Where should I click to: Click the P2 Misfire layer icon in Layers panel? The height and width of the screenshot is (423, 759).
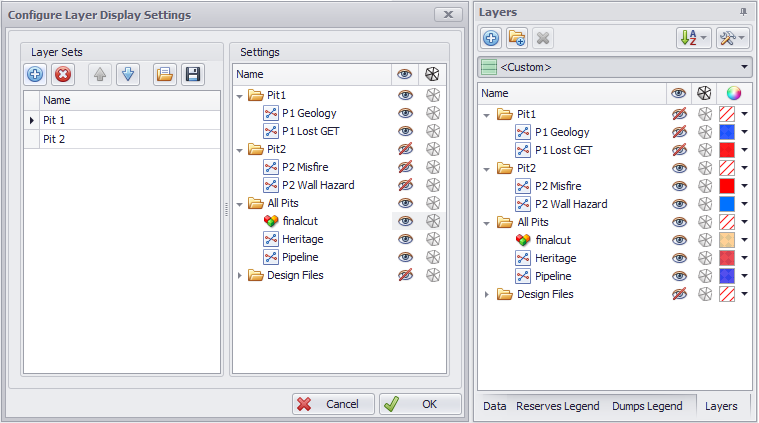tap(523, 186)
